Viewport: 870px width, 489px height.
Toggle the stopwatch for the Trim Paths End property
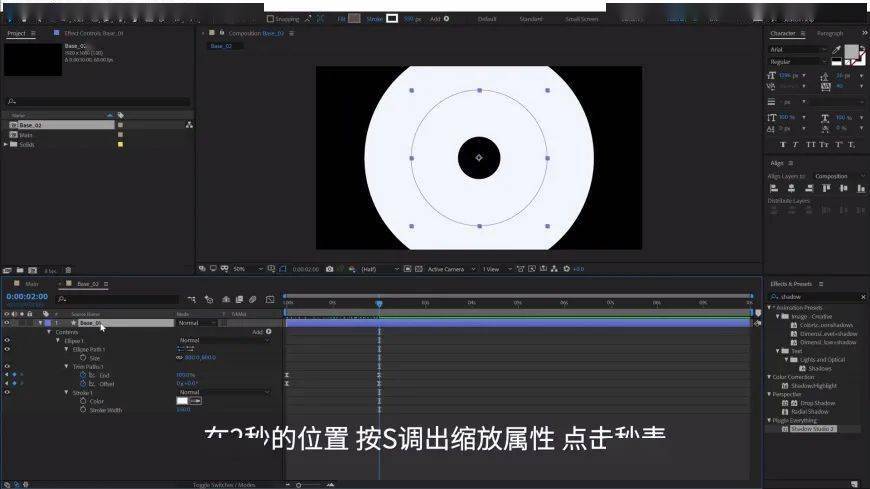(x=83, y=375)
